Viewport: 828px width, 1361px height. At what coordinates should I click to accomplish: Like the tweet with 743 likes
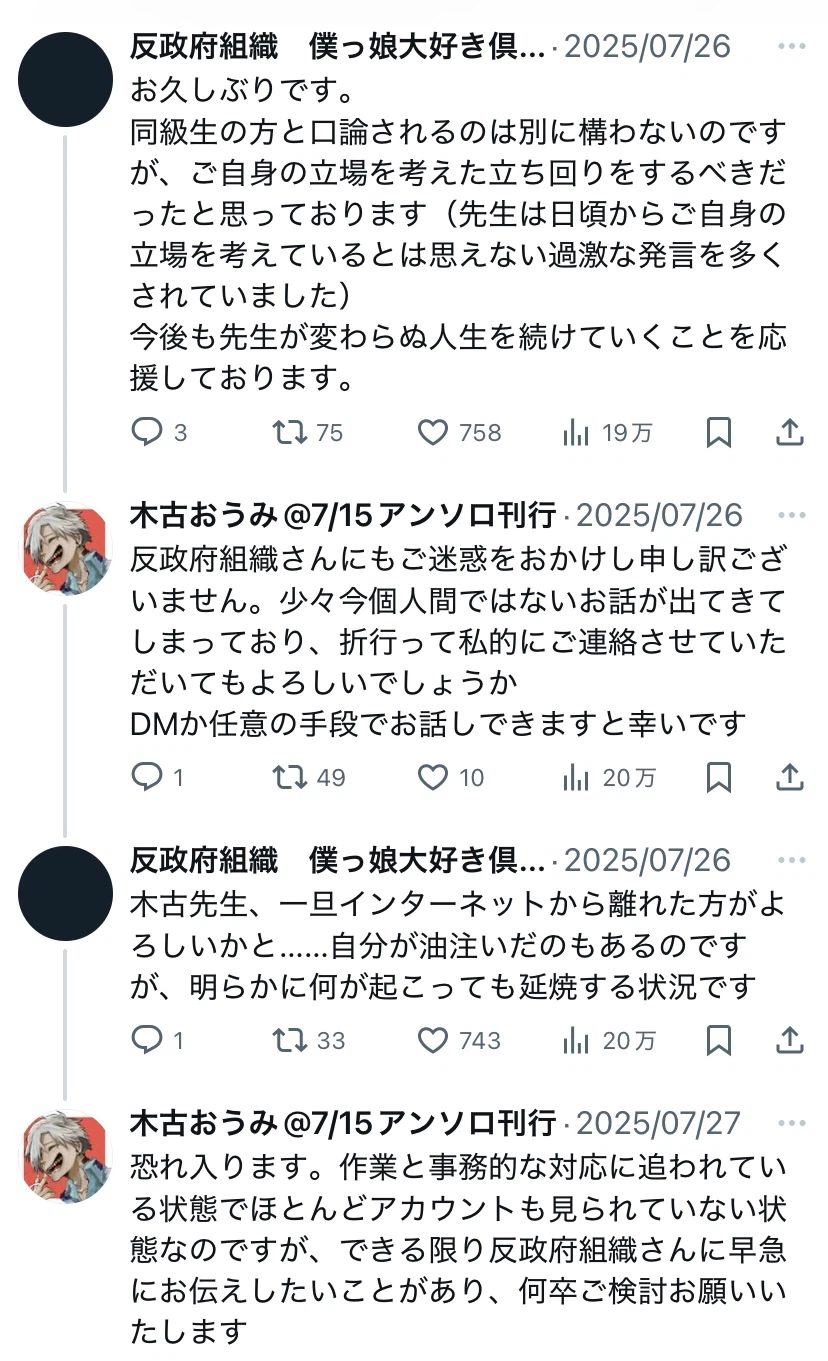point(432,1040)
